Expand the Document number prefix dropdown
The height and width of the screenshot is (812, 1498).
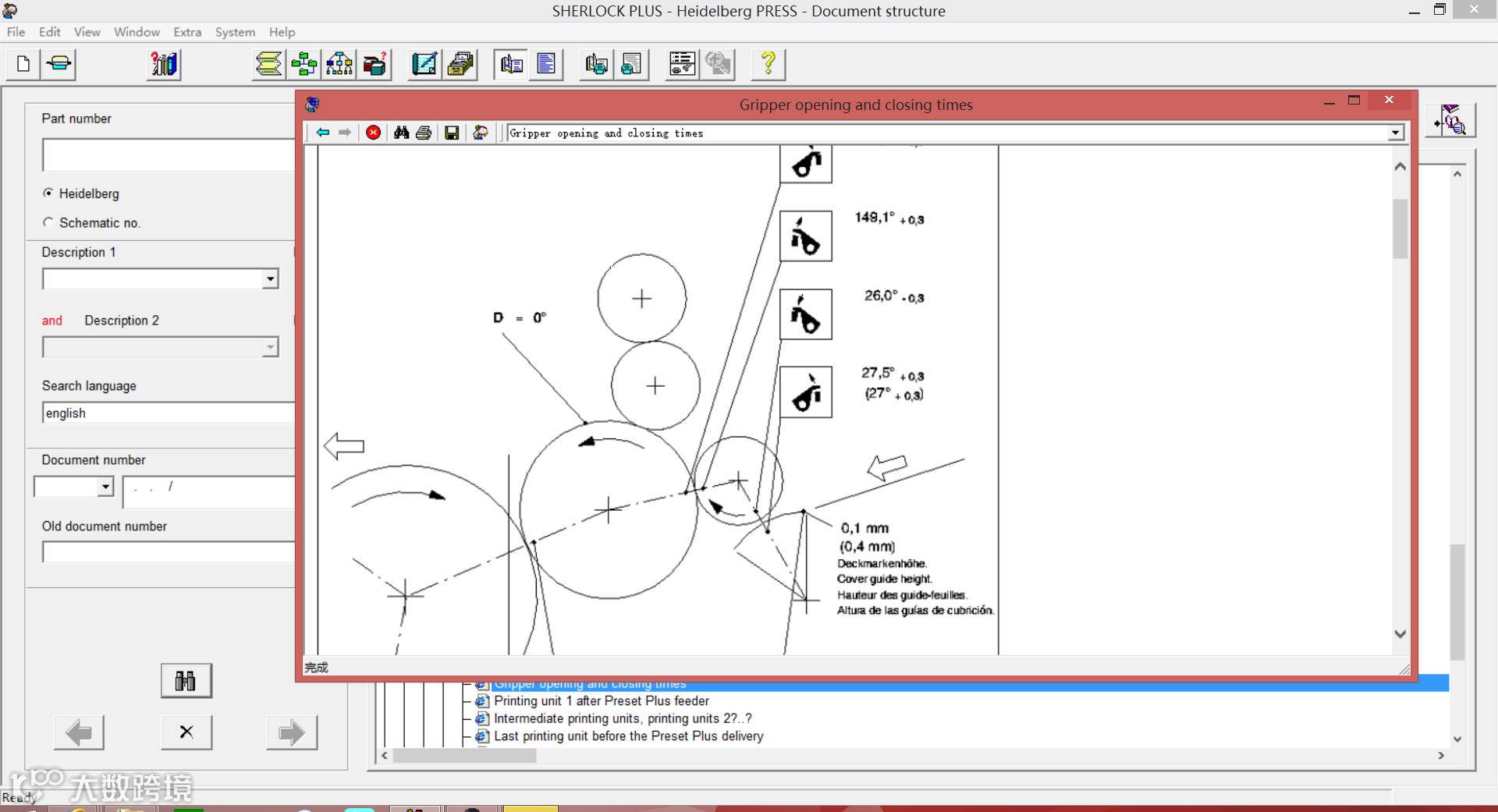pos(105,487)
